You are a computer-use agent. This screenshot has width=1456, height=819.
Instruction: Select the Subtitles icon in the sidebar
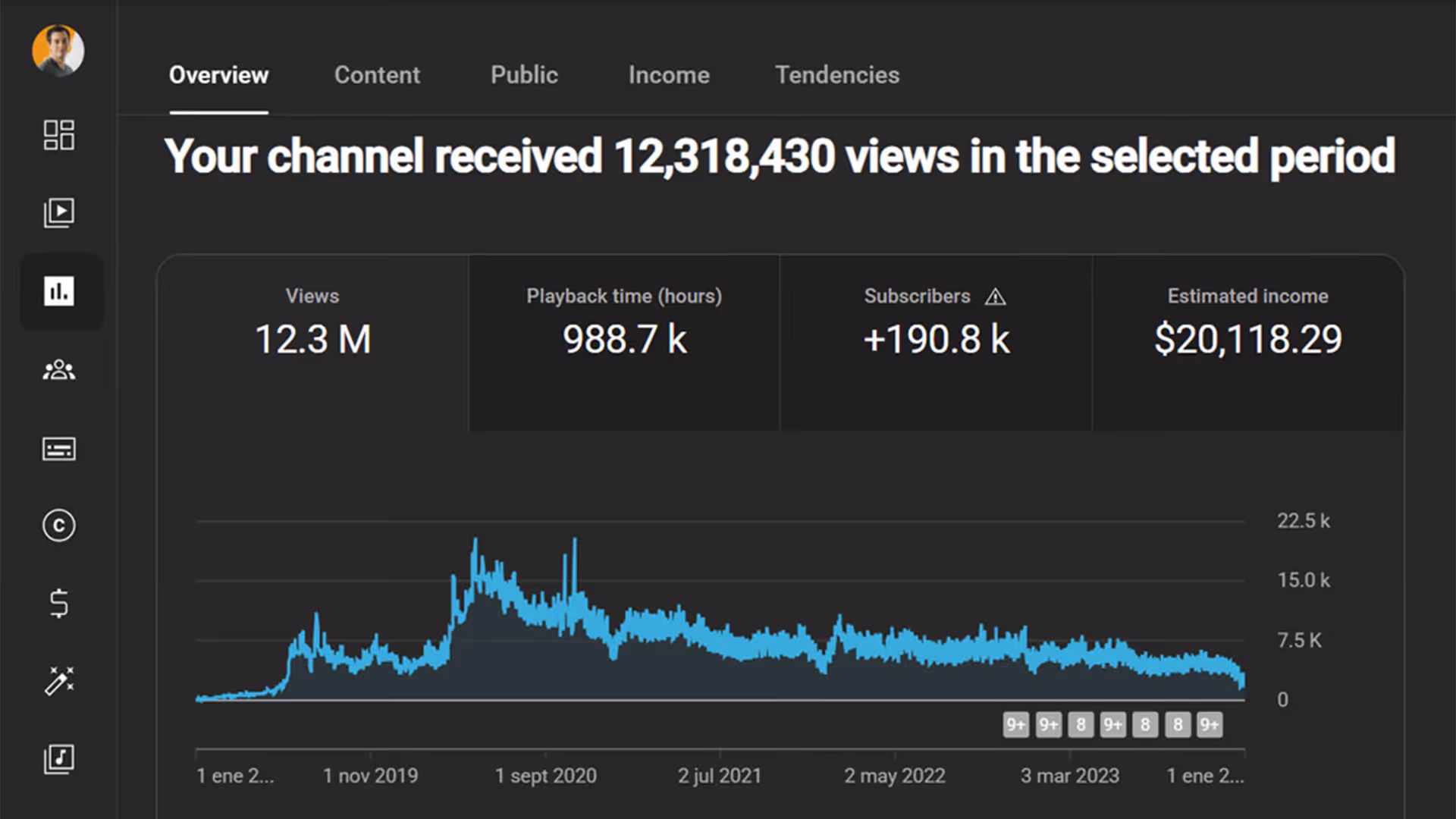click(59, 448)
